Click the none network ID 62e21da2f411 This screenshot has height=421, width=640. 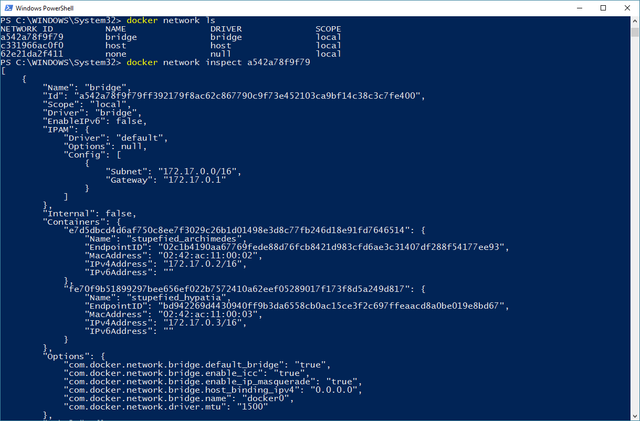[33, 54]
